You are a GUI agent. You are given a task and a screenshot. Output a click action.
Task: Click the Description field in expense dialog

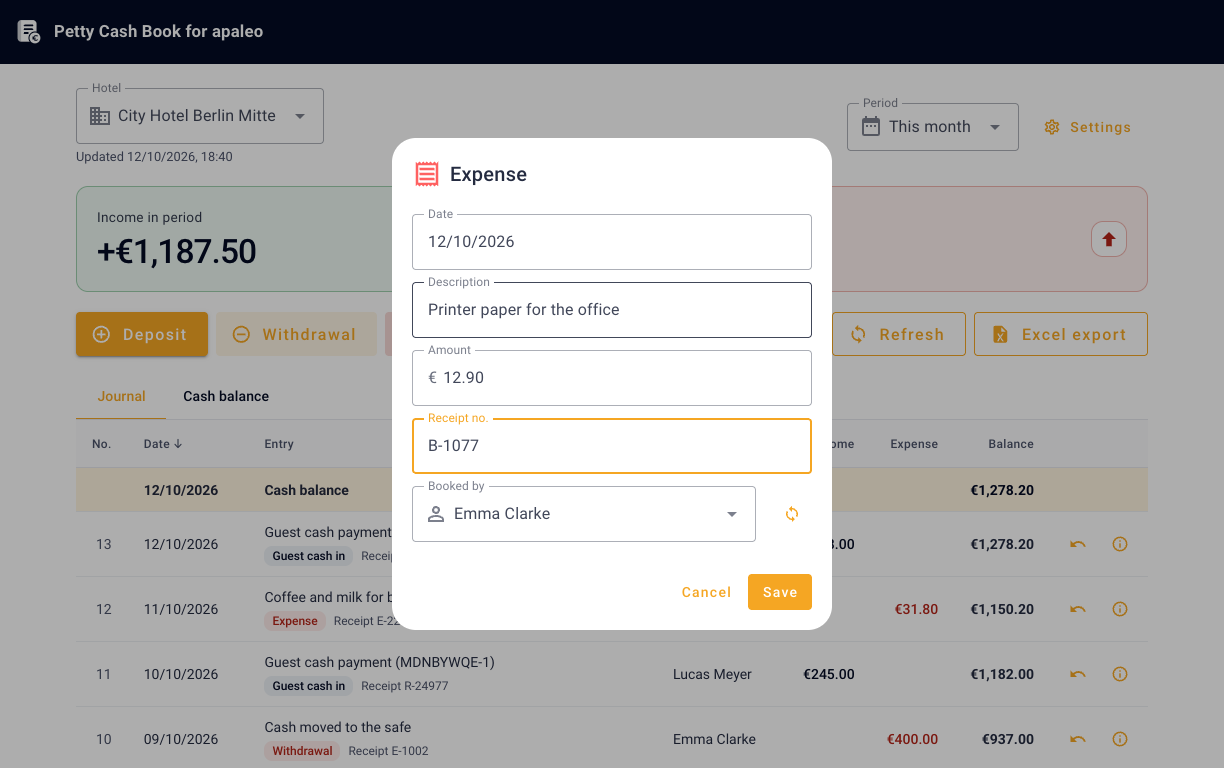point(612,310)
